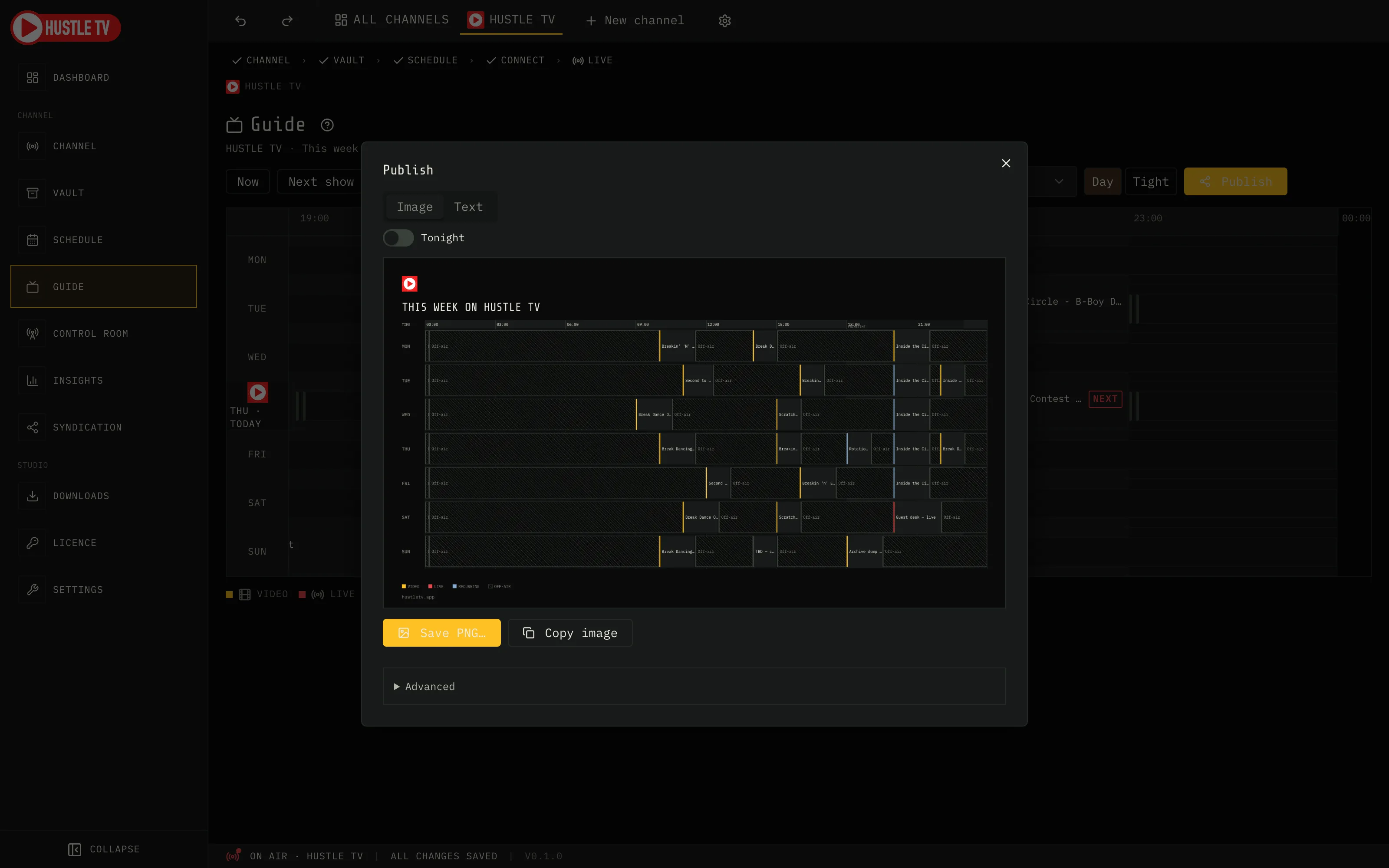This screenshot has width=1389, height=868.
Task: Click the Hustle TV logo in preview
Action: (x=409, y=283)
